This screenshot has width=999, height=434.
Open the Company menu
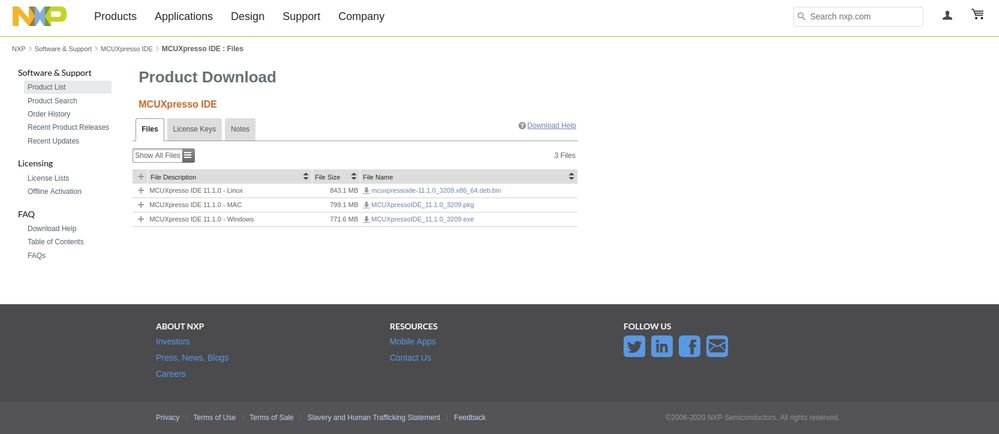pyautogui.click(x=361, y=17)
